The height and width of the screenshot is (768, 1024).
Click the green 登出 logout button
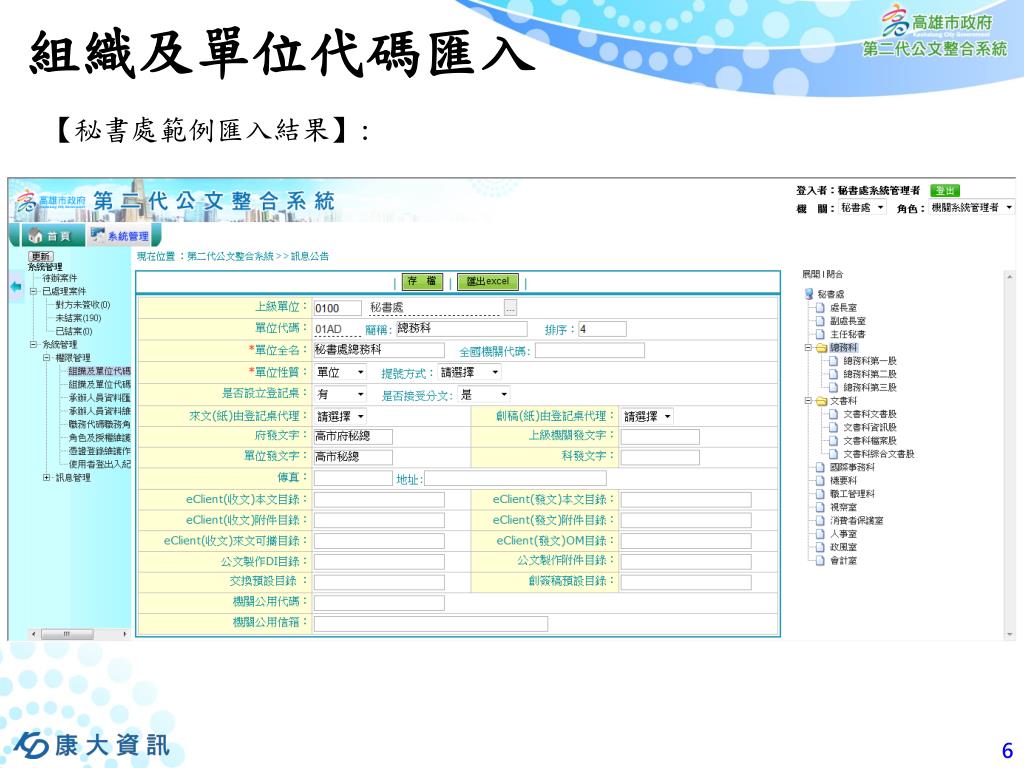(945, 191)
